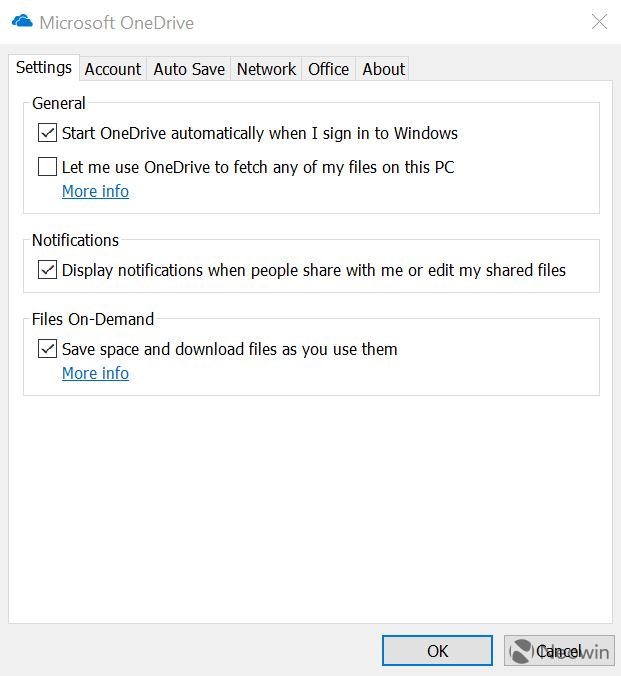Switch to the Account tab
Screen dimensions: 621x676
click(113, 69)
